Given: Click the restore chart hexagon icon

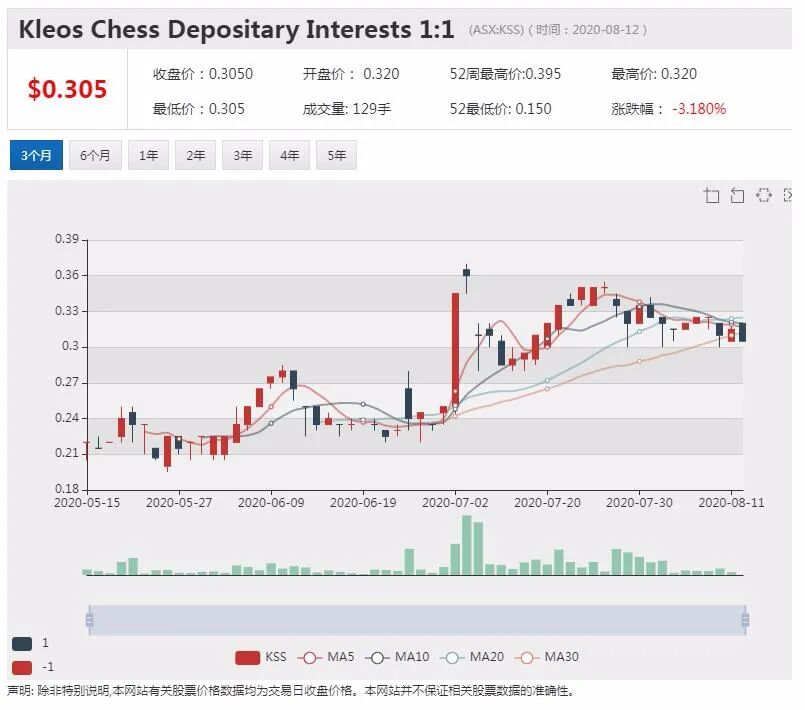Looking at the screenshot, I should 764,195.
